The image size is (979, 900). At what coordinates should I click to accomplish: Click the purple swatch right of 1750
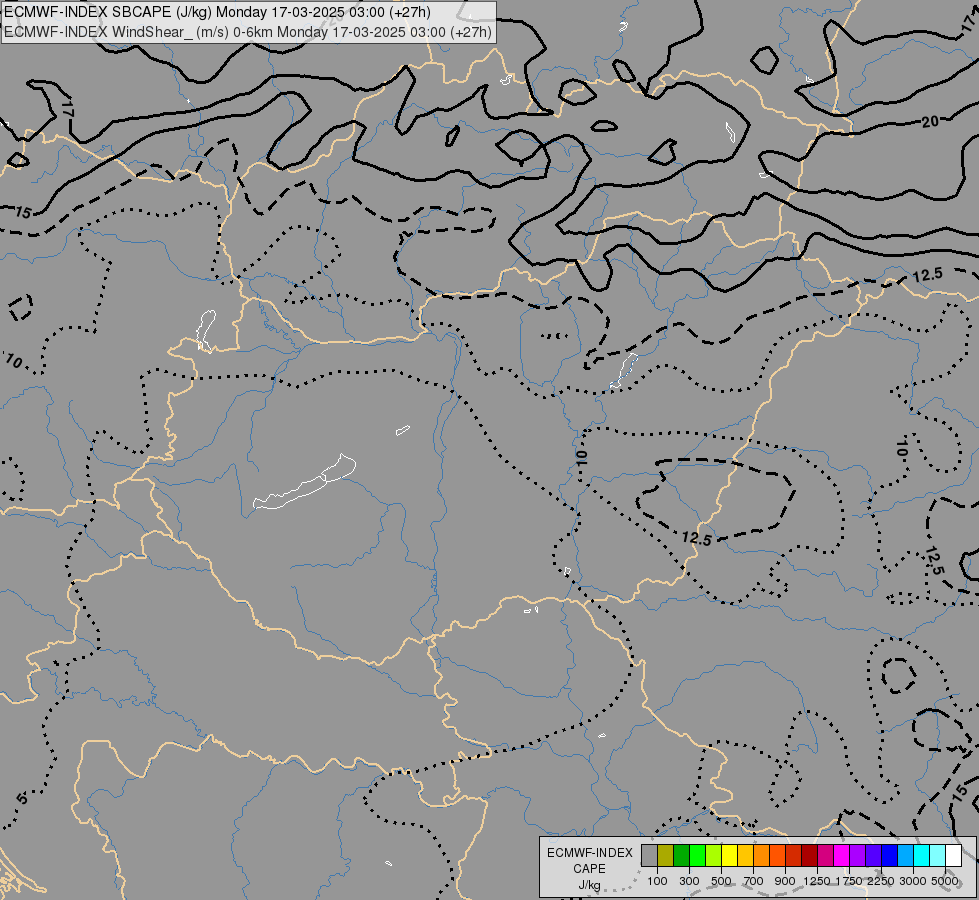point(857,856)
